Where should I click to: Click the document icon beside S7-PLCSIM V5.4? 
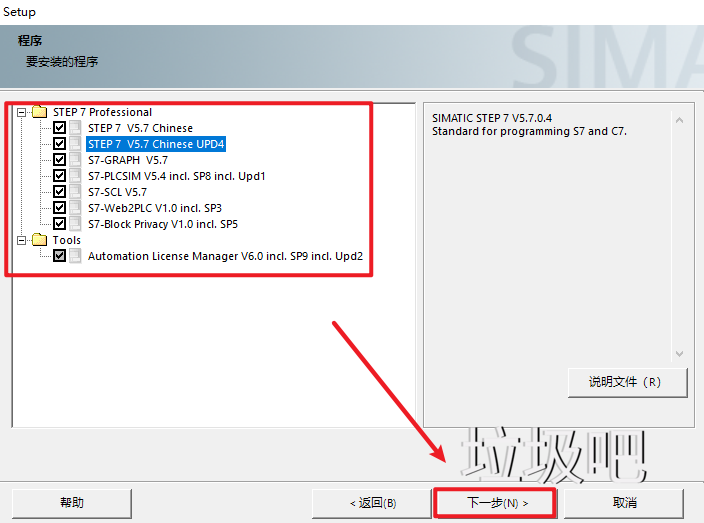coord(76,176)
